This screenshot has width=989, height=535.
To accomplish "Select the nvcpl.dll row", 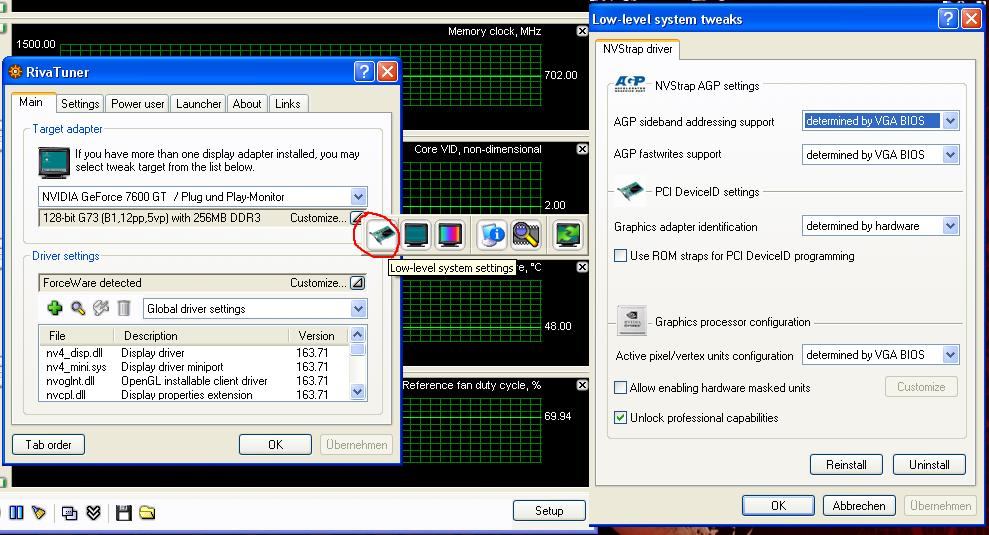I will tap(194, 394).
